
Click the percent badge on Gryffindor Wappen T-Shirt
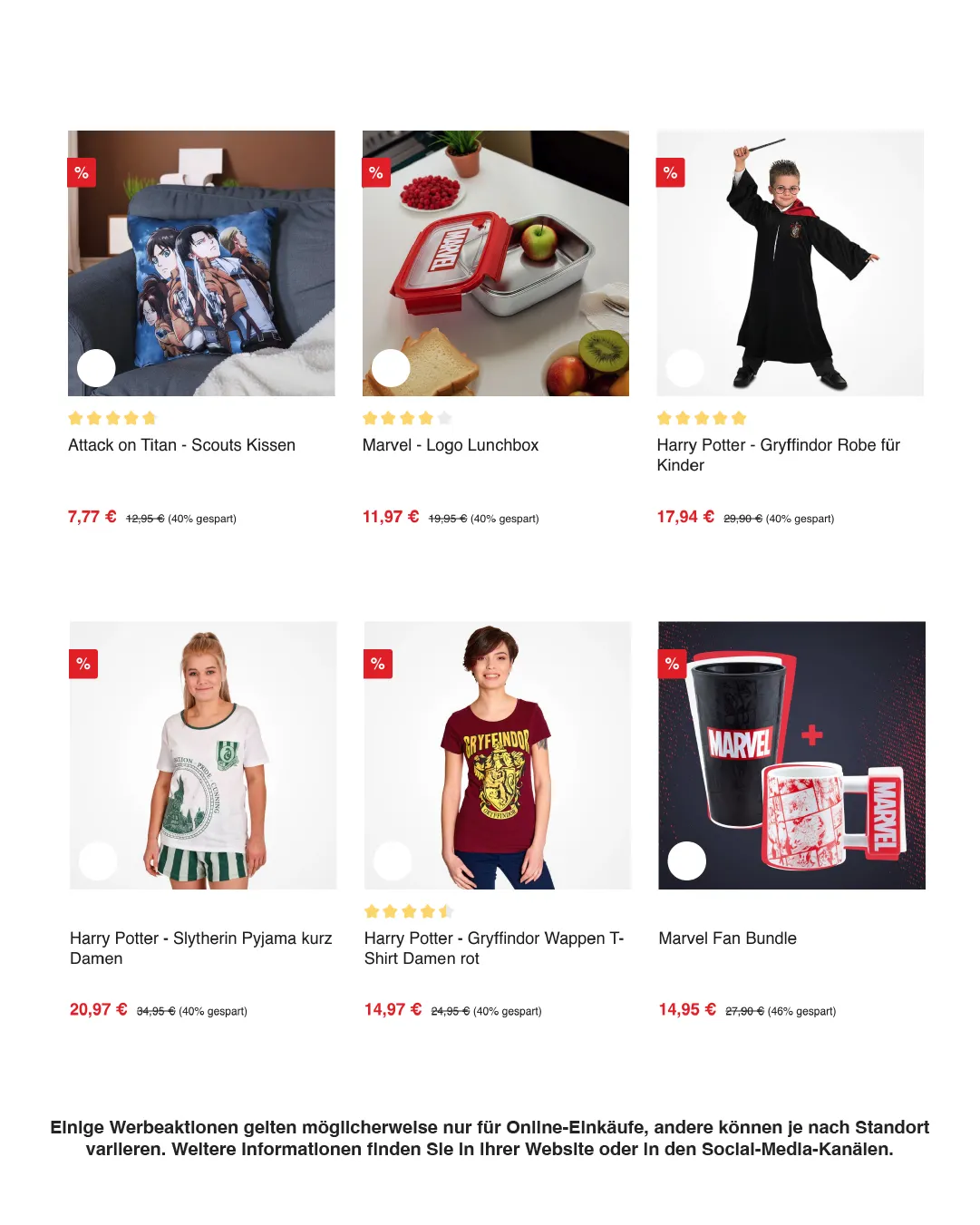click(378, 664)
